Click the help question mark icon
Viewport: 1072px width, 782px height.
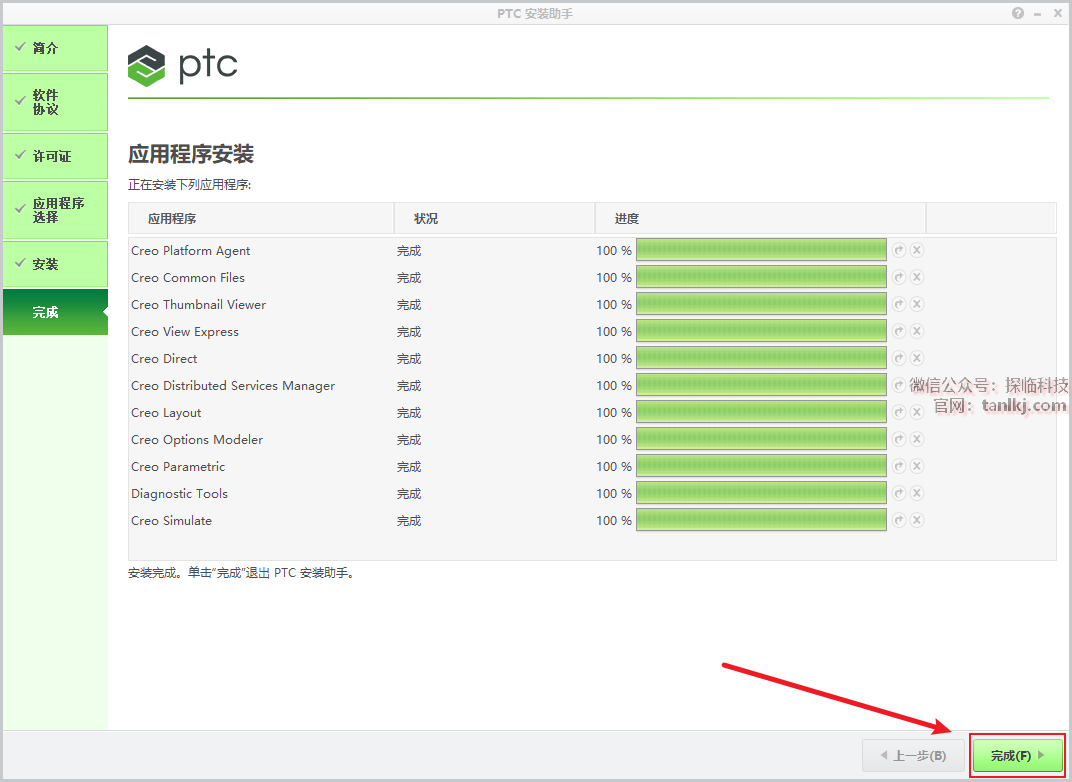[x=1018, y=13]
